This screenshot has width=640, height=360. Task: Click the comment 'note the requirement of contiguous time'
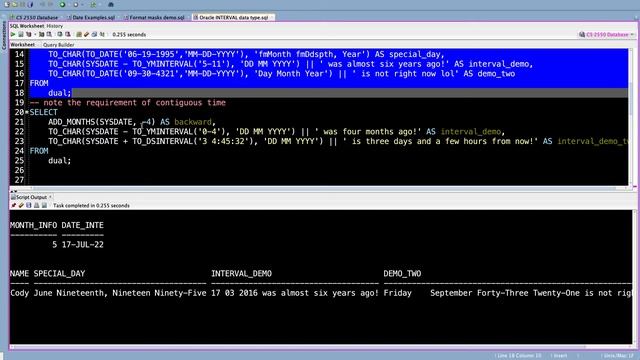(x=135, y=102)
